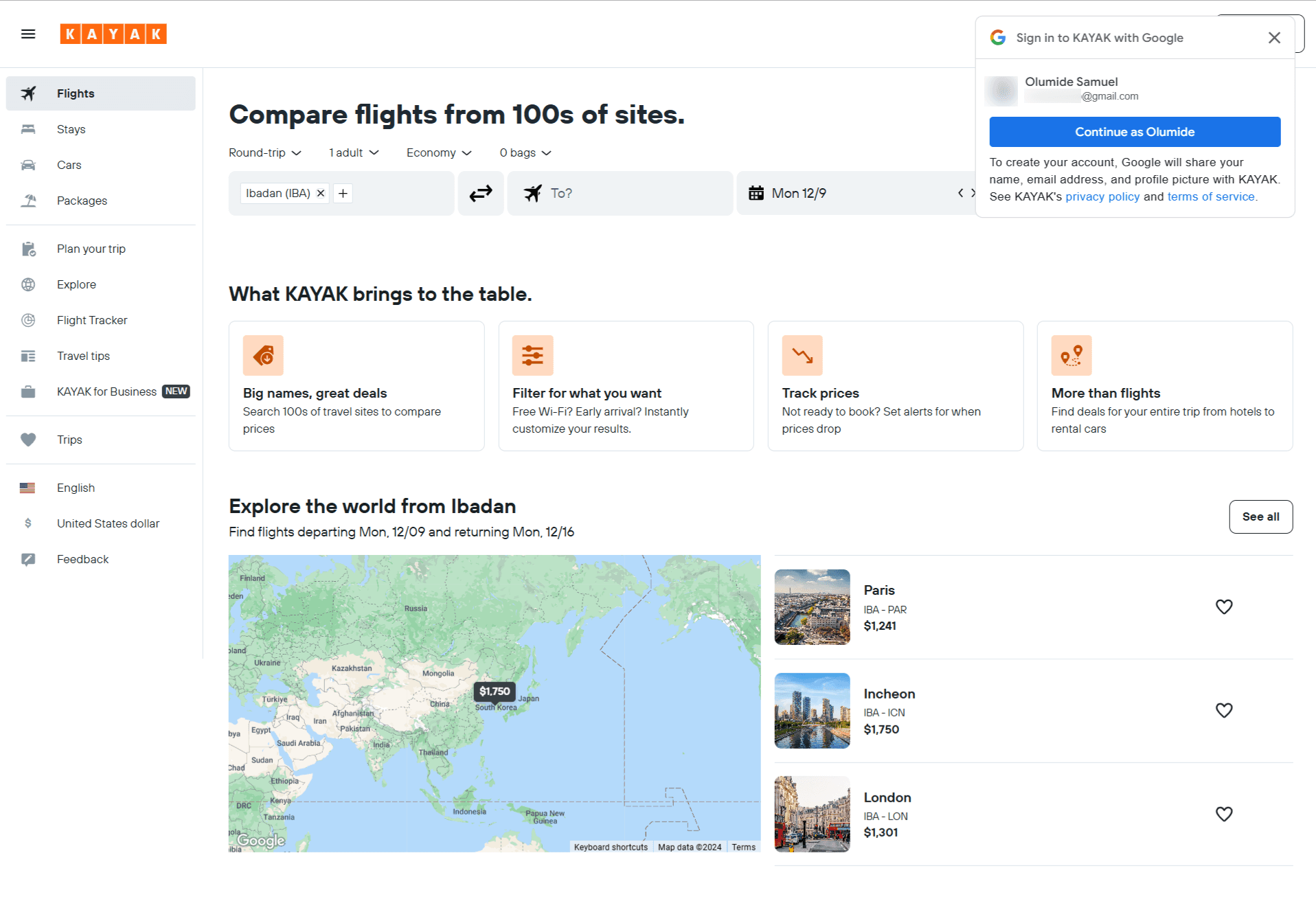
Task: Open Trips from the sidebar
Action: point(101,440)
